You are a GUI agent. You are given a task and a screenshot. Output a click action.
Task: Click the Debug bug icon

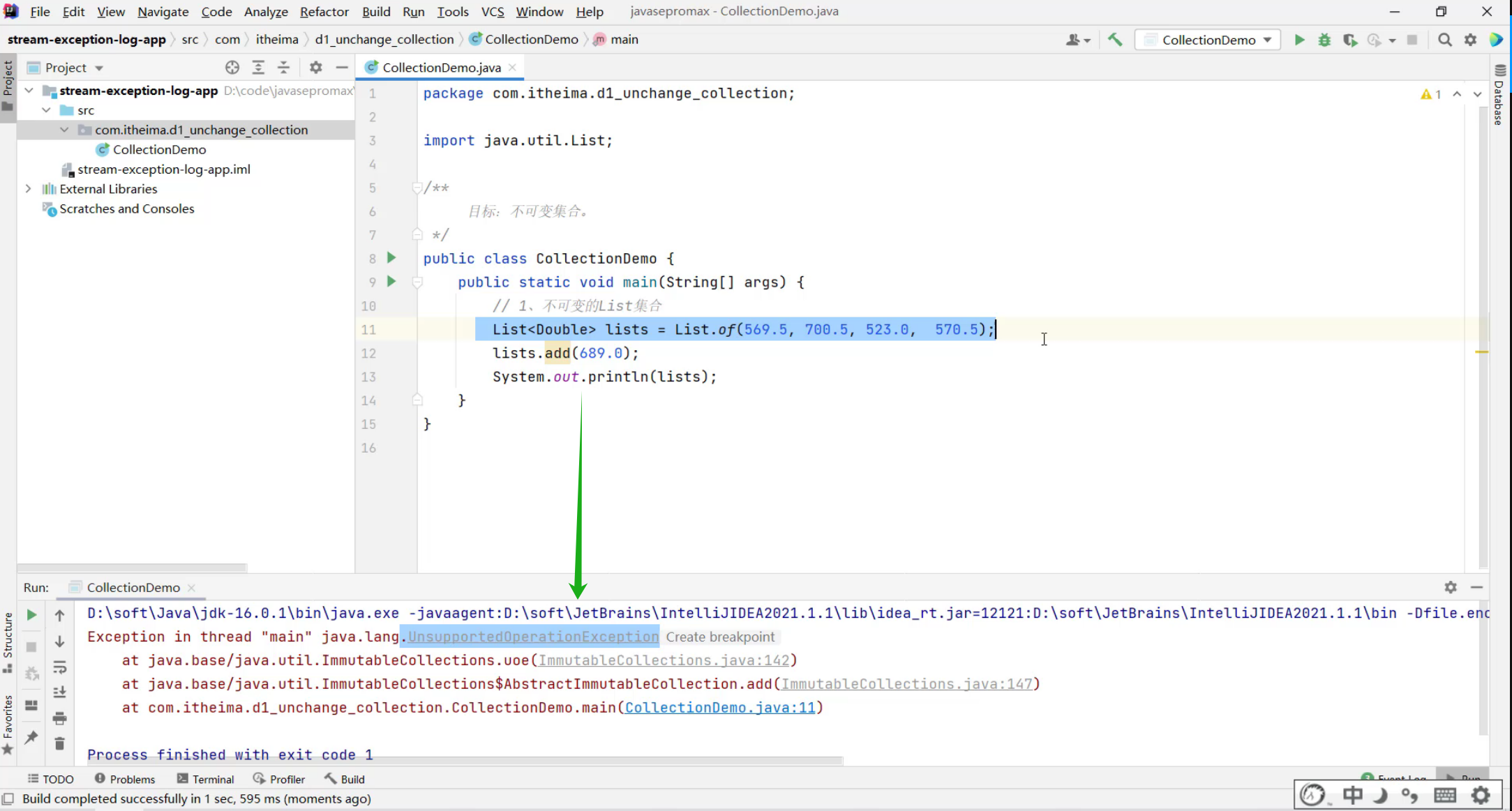(1324, 40)
